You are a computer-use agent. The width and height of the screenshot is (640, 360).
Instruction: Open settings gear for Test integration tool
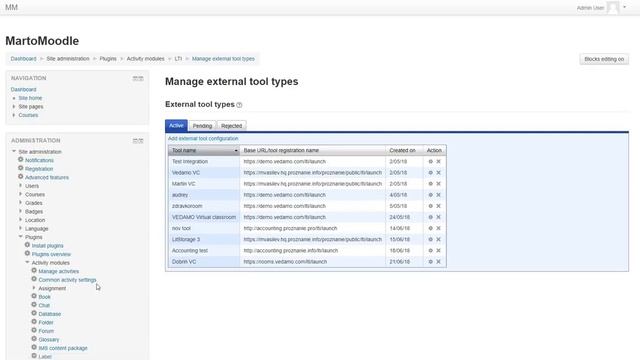click(x=430, y=162)
